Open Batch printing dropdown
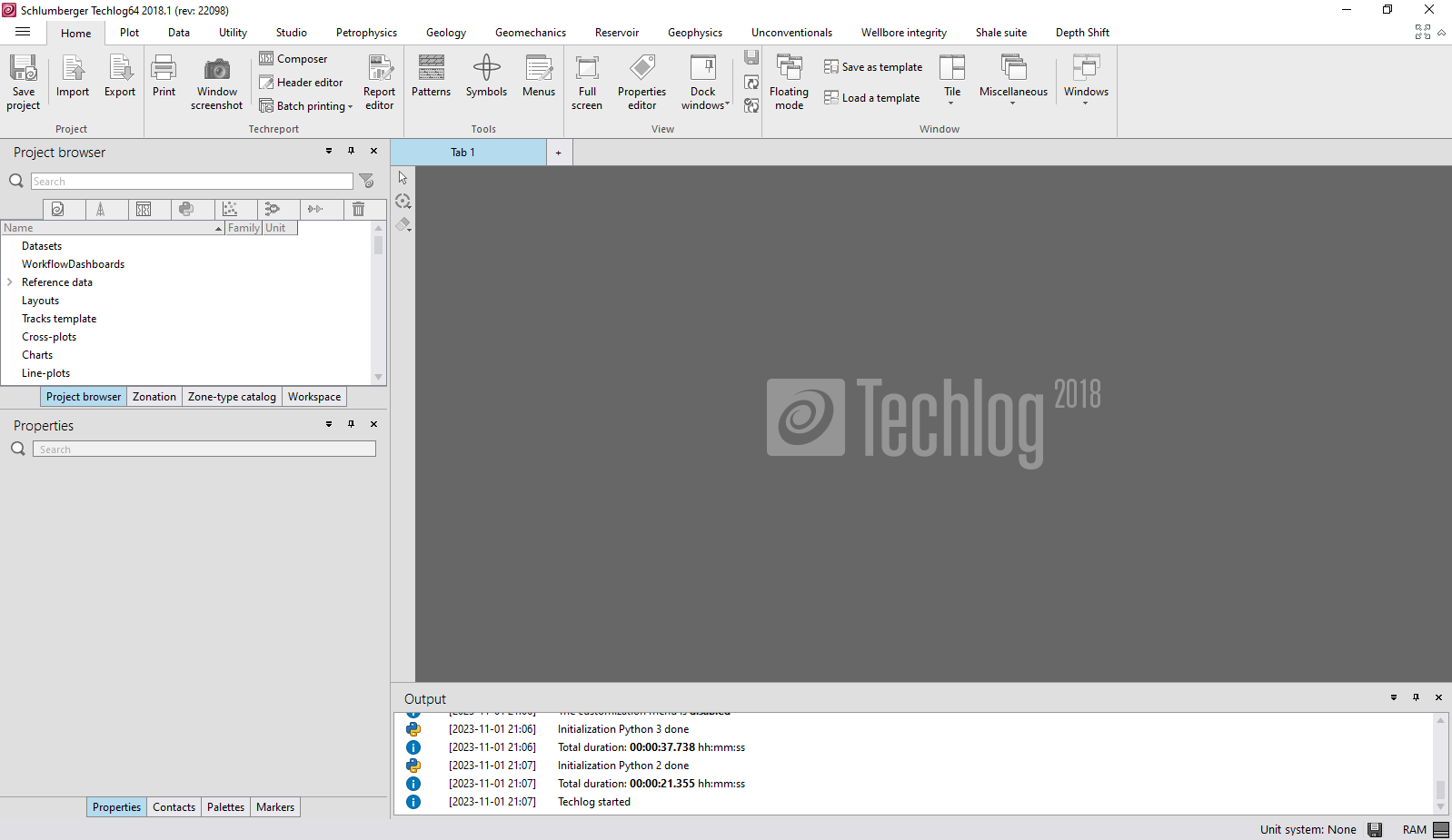1452x840 pixels. coord(306,106)
